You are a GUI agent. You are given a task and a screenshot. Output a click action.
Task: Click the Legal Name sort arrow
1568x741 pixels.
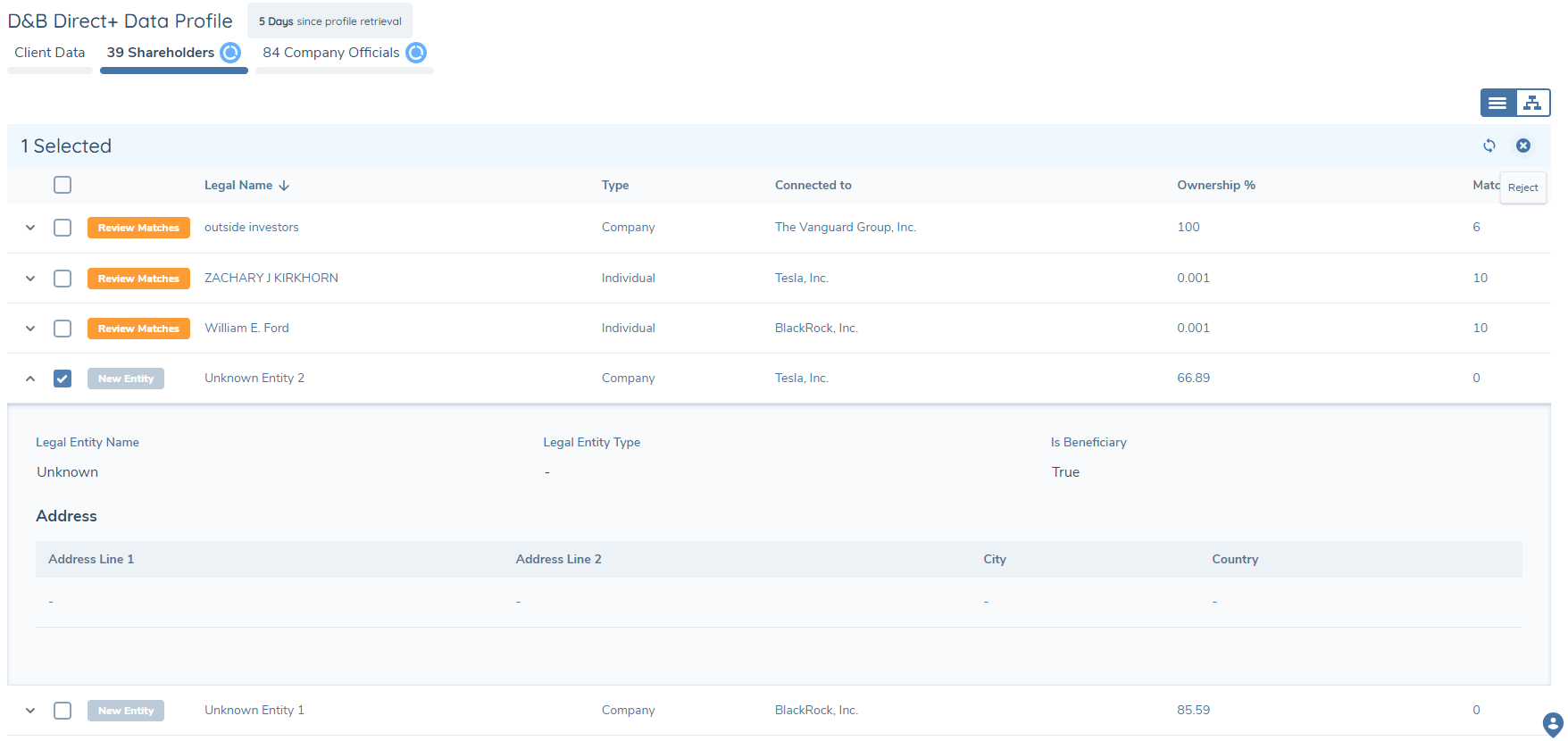click(x=284, y=186)
